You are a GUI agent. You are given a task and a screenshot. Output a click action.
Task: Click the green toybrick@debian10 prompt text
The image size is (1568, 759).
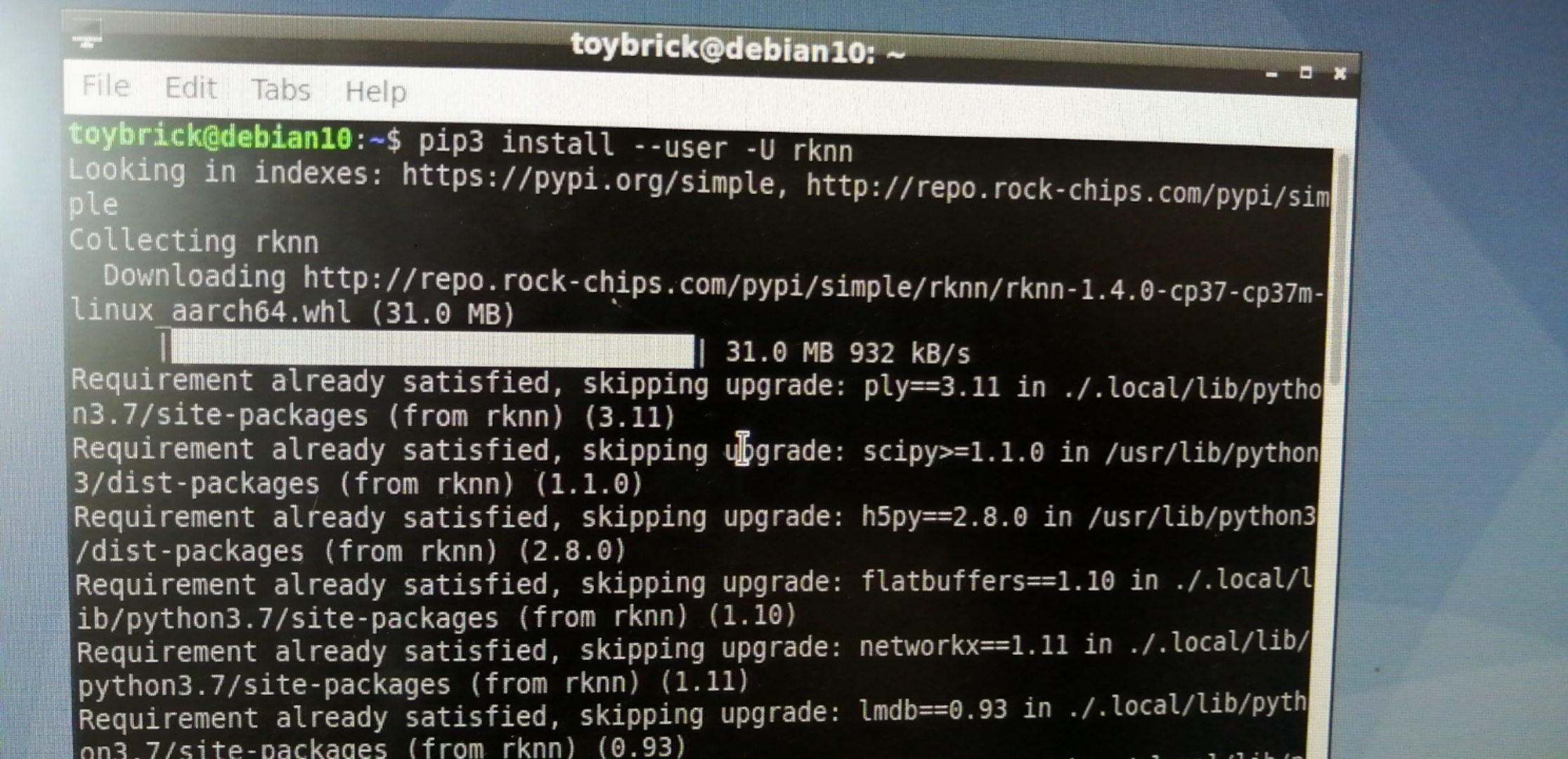pyautogui.click(x=209, y=136)
